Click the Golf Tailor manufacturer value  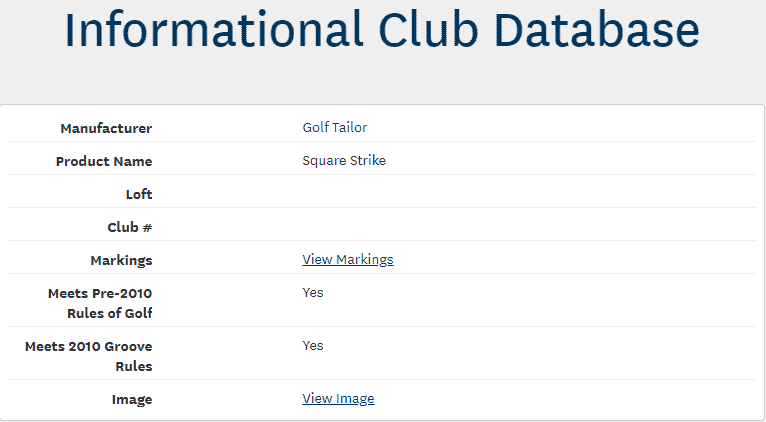click(335, 127)
